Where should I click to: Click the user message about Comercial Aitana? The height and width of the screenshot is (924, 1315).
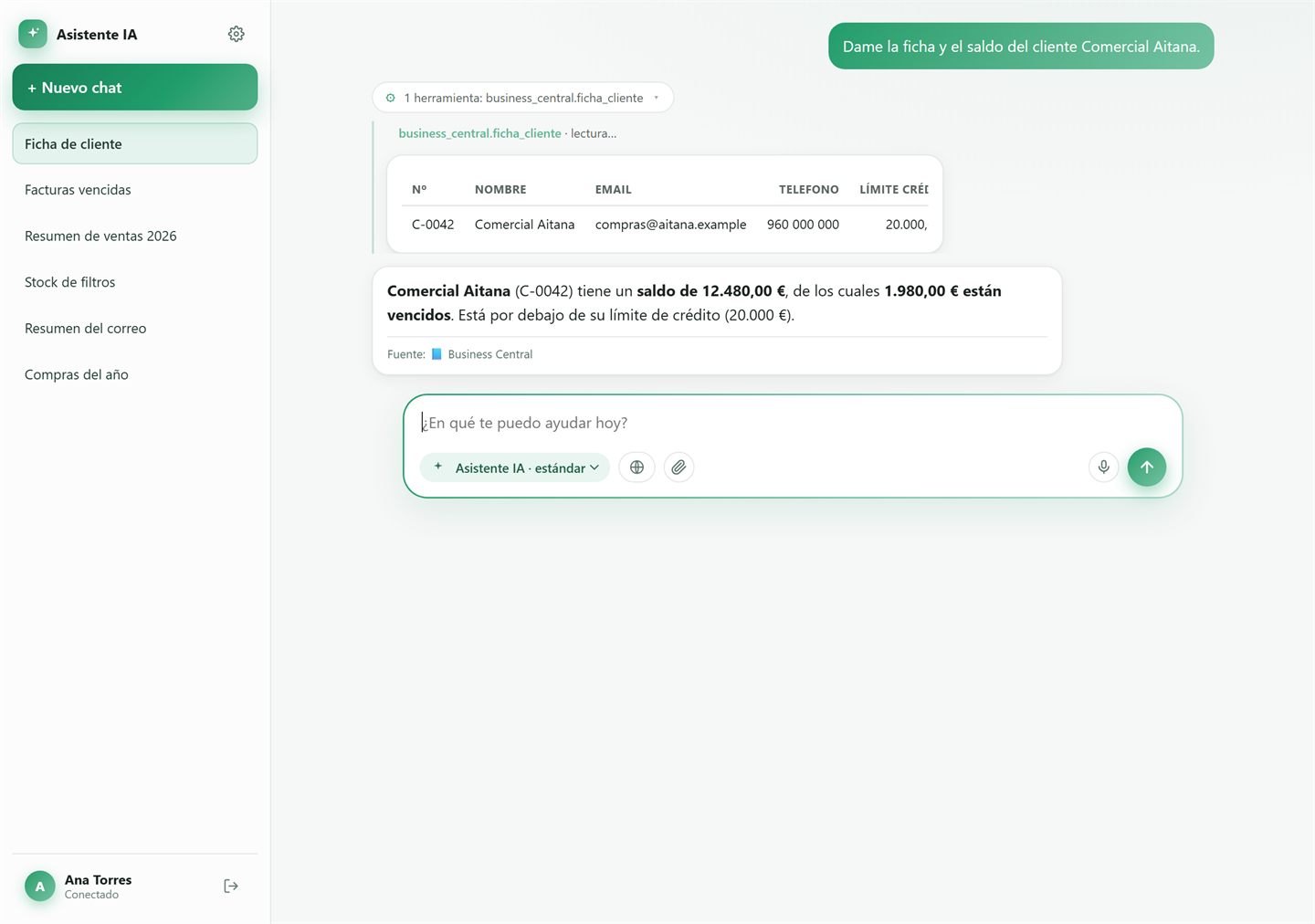tap(1021, 47)
